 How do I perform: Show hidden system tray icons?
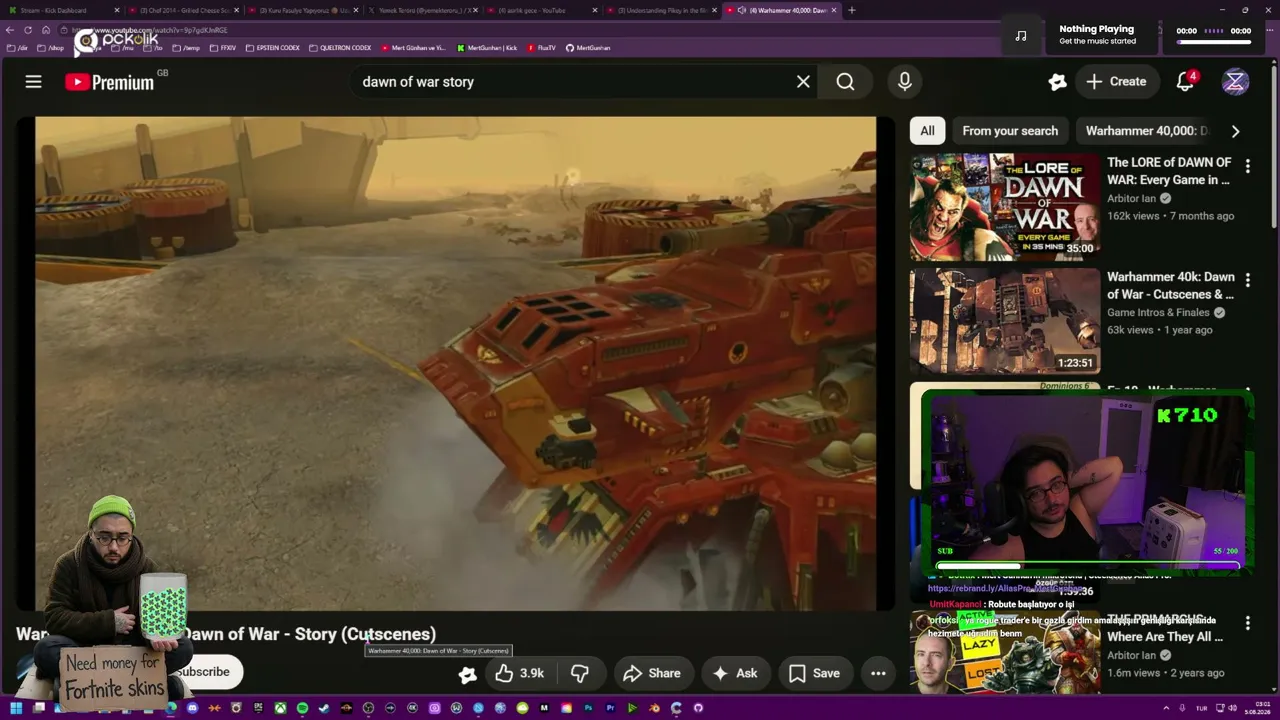[x=1166, y=708]
